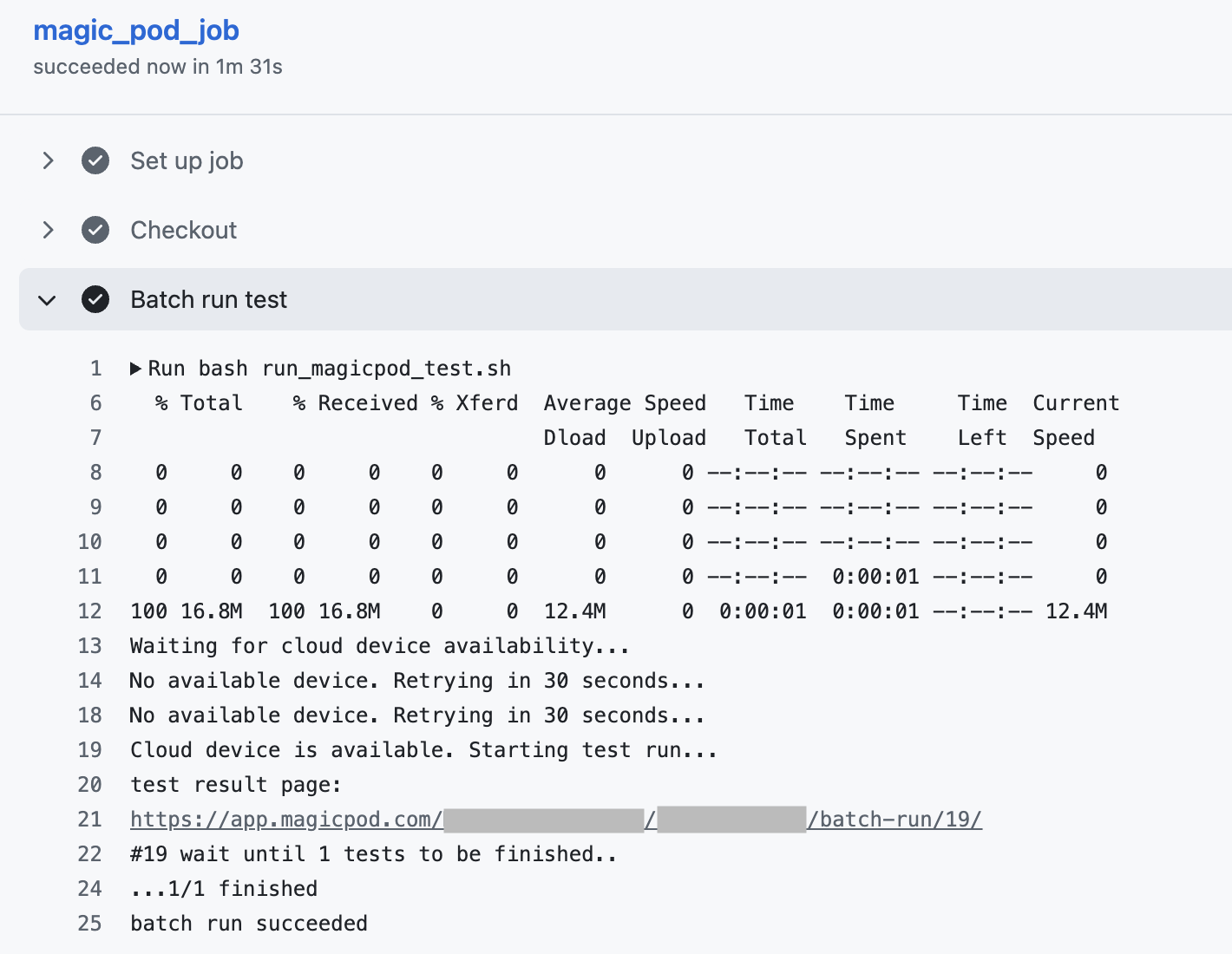
Task: Expand the Checkout step chevron
Action: [x=48, y=230]
